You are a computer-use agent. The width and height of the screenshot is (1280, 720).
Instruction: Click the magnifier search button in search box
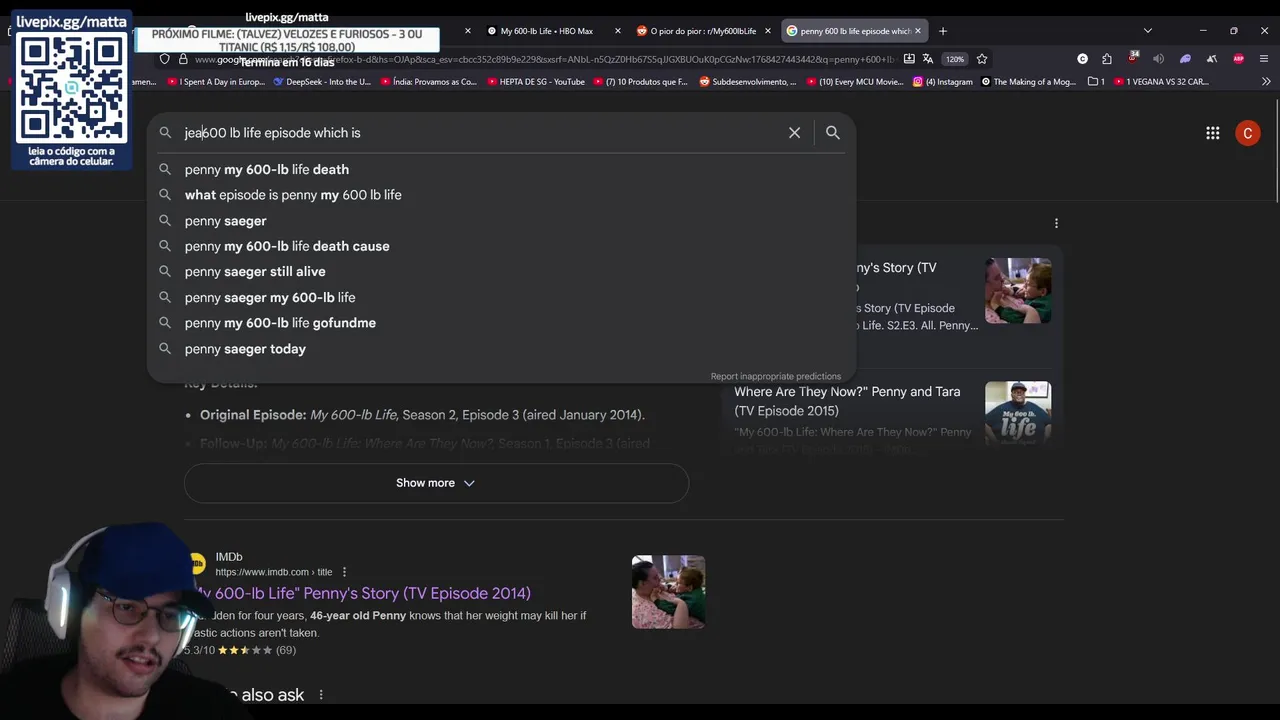[x=832, y=132]
